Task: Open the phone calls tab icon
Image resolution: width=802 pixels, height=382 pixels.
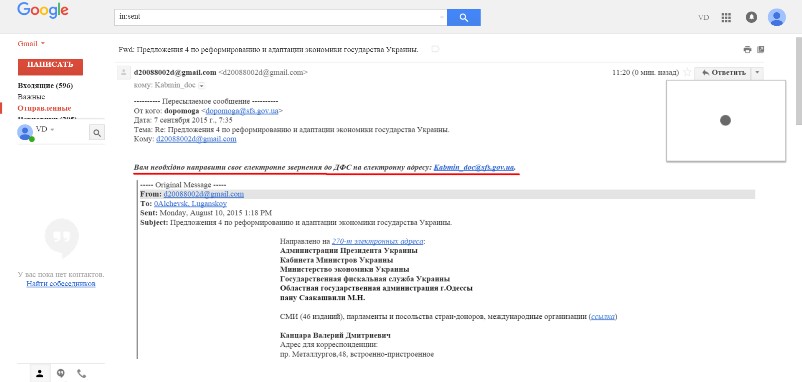Action: pyautogui.click(x=81, y=373)
